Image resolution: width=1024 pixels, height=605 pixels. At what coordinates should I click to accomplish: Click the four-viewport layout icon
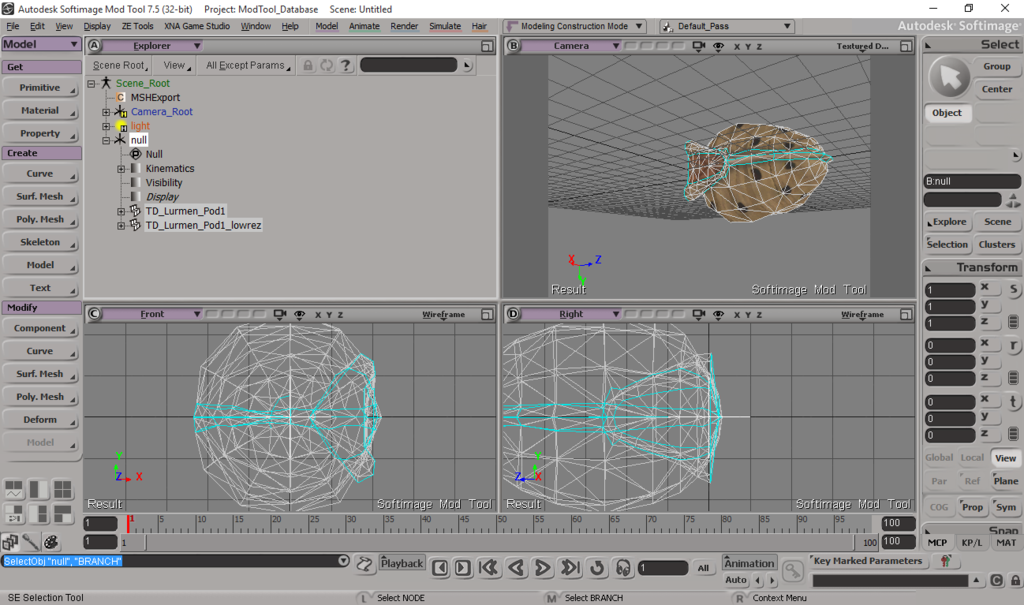(63, 489)
